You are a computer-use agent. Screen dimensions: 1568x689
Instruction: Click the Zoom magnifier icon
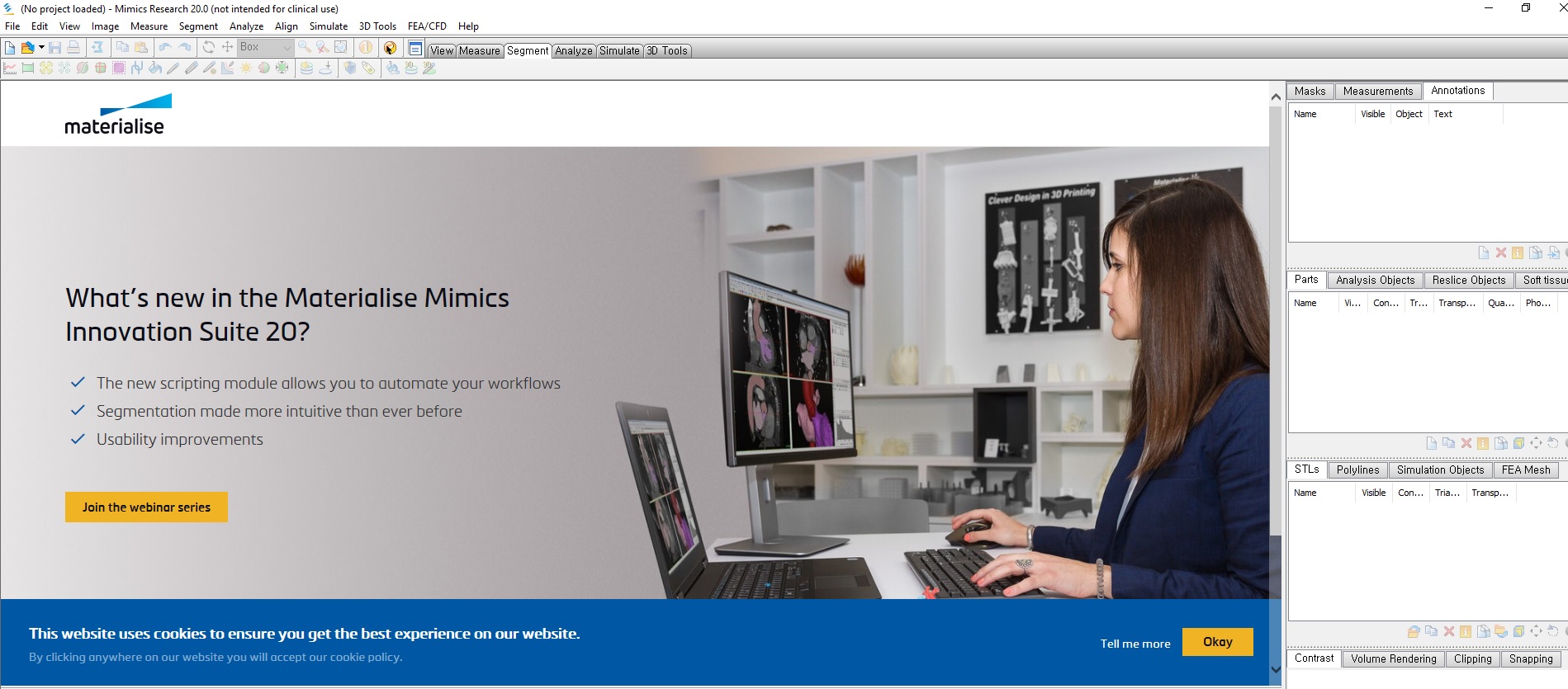click(x=305, y=48)
